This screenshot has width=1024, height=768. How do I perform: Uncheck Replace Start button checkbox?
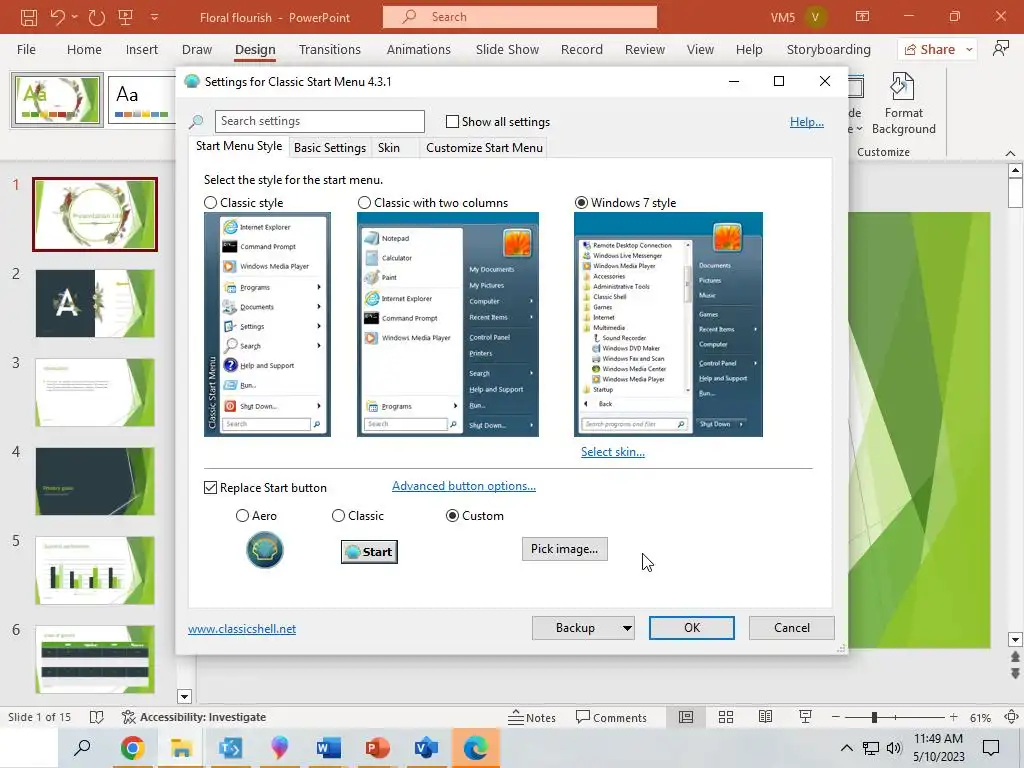[x=210, y=488]
